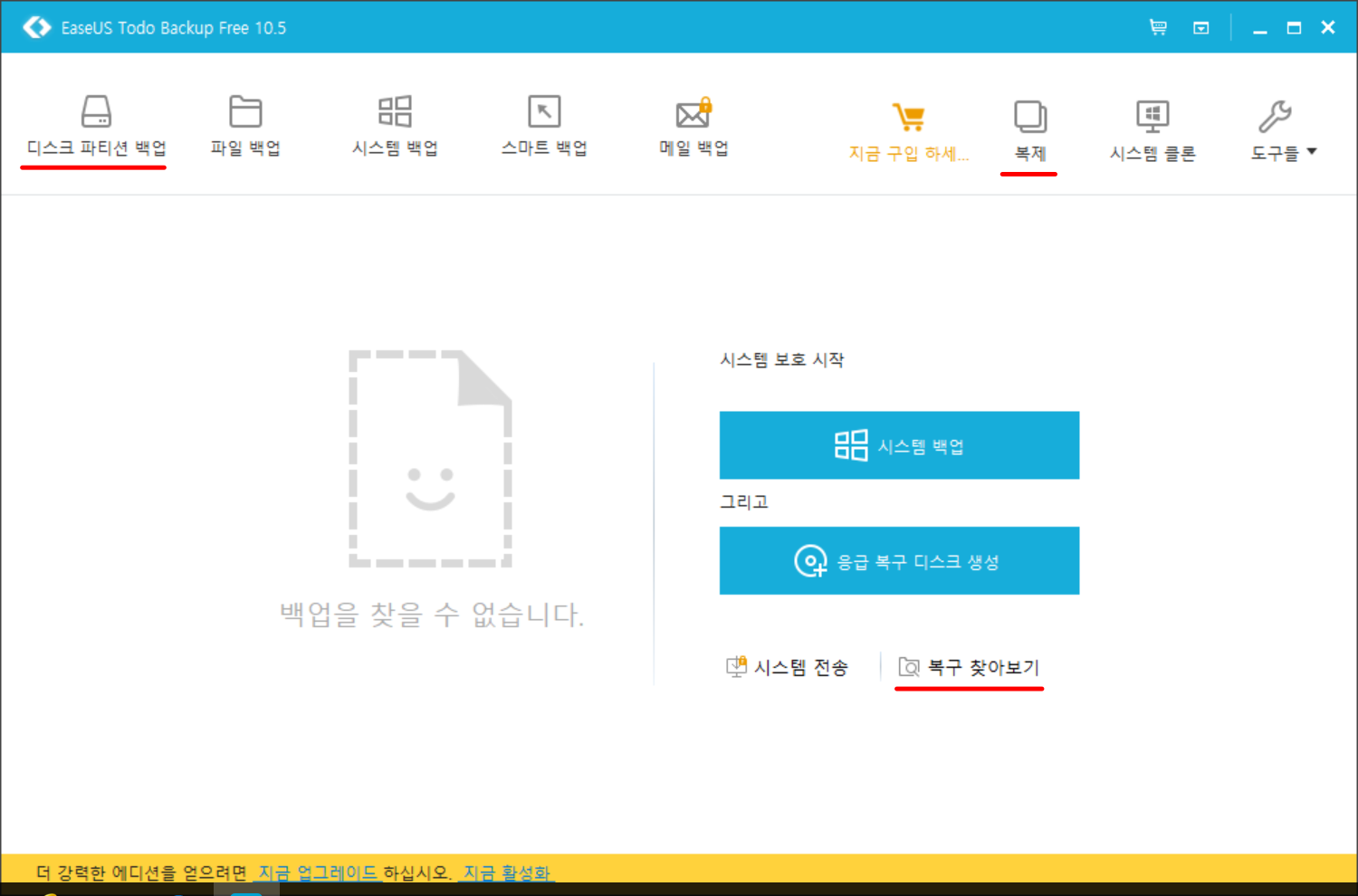Open 복구 찾아보기 (browse to recover)
Image resolution: width=1358 pixels, height=896 pixels.
click(969, 668)
